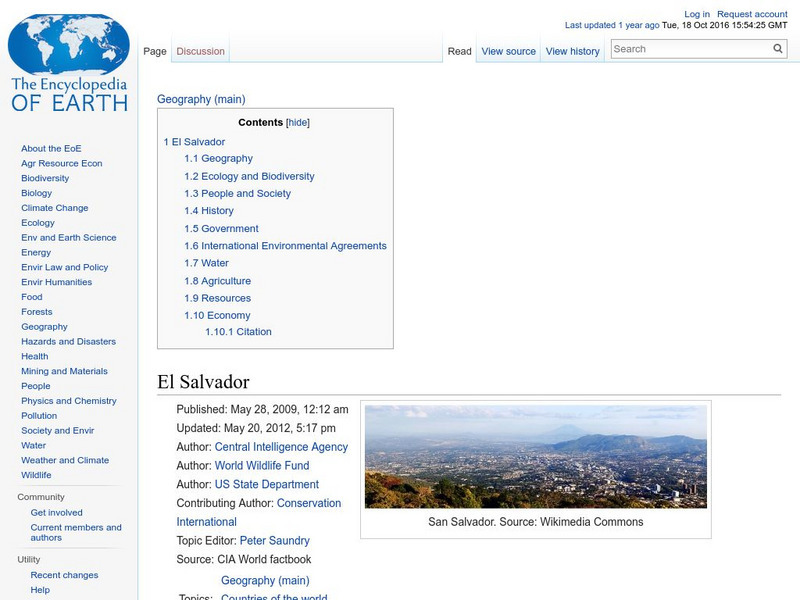
Task: Open Food sidebar topic
Action: pos(32,296)
